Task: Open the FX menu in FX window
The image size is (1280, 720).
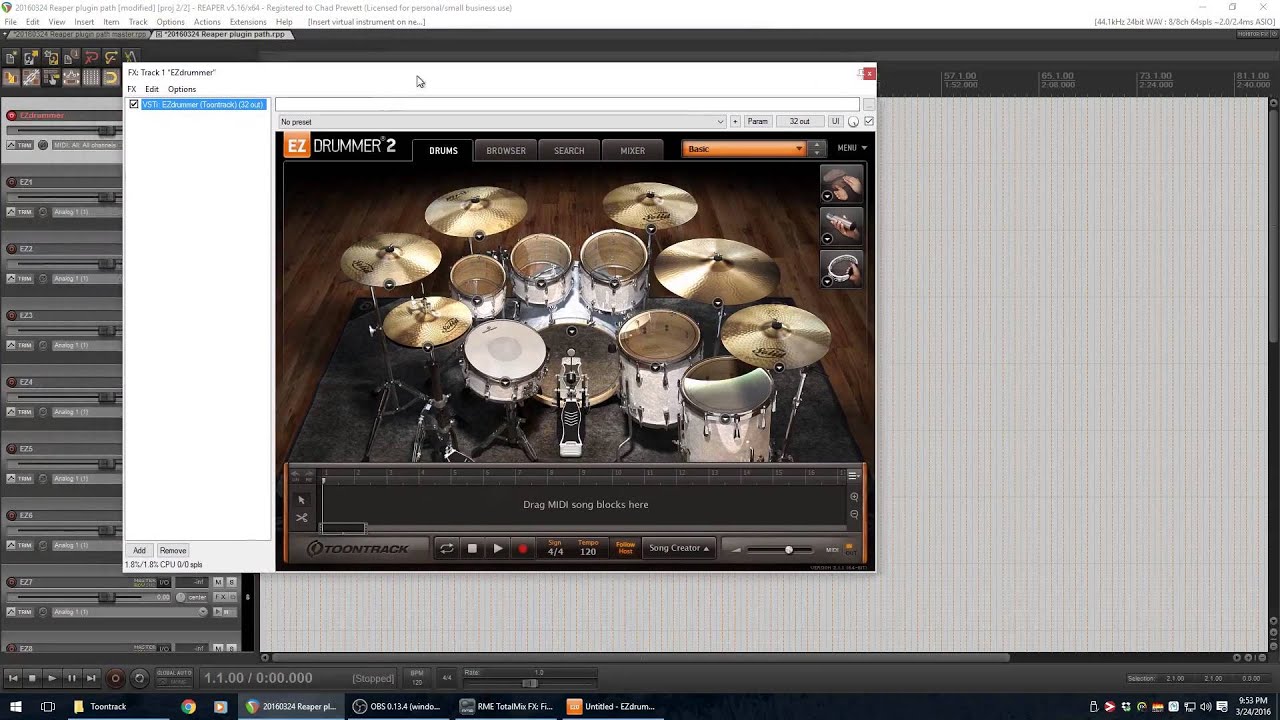Action: point(131,89)
